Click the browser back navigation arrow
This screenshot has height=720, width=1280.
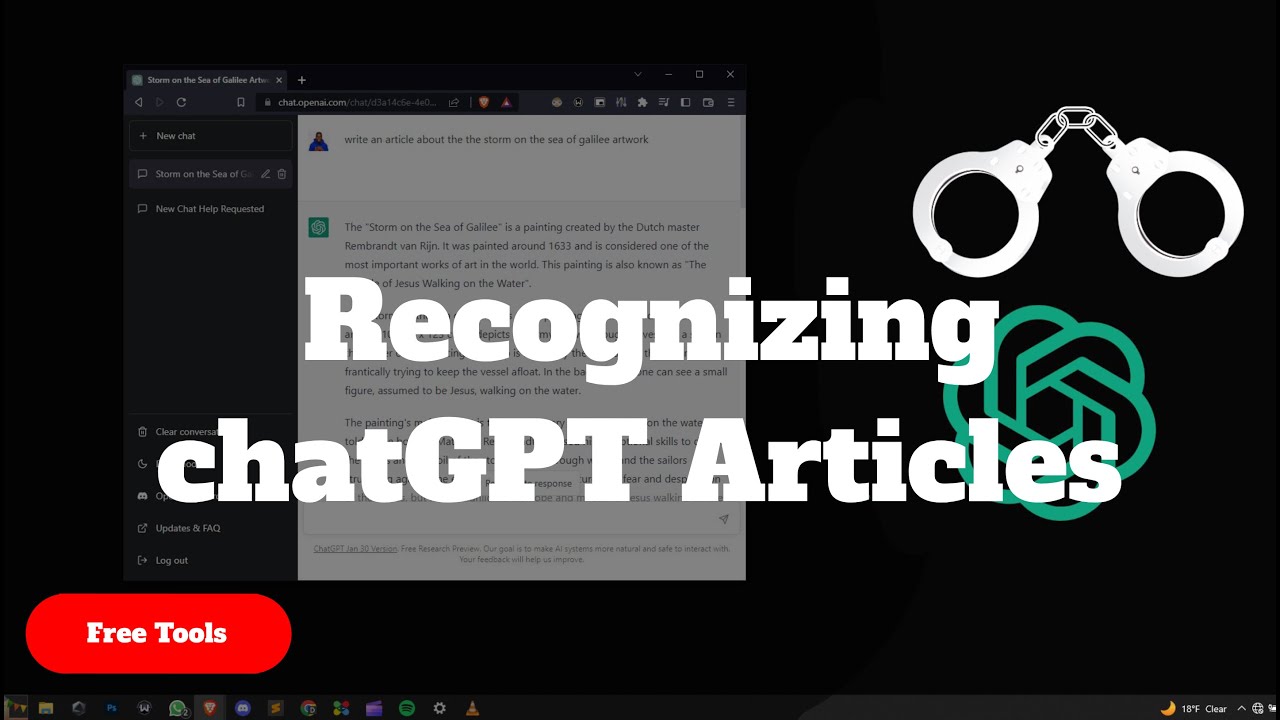point(138,102)
